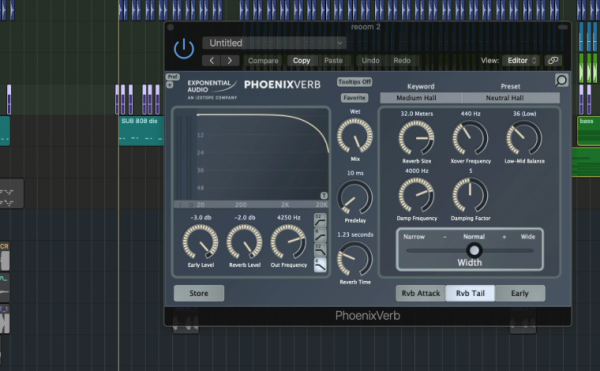This screenshot has width=600, height=371.
Task: Click the link chain icon
Action: [553, 60]
